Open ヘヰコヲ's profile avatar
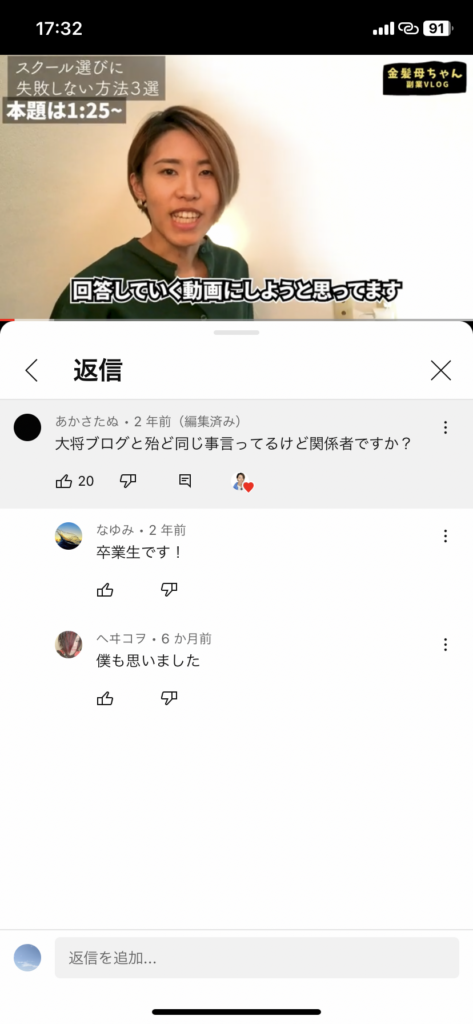The width and height of the screenshot is (473, 1024). point(69,645)
